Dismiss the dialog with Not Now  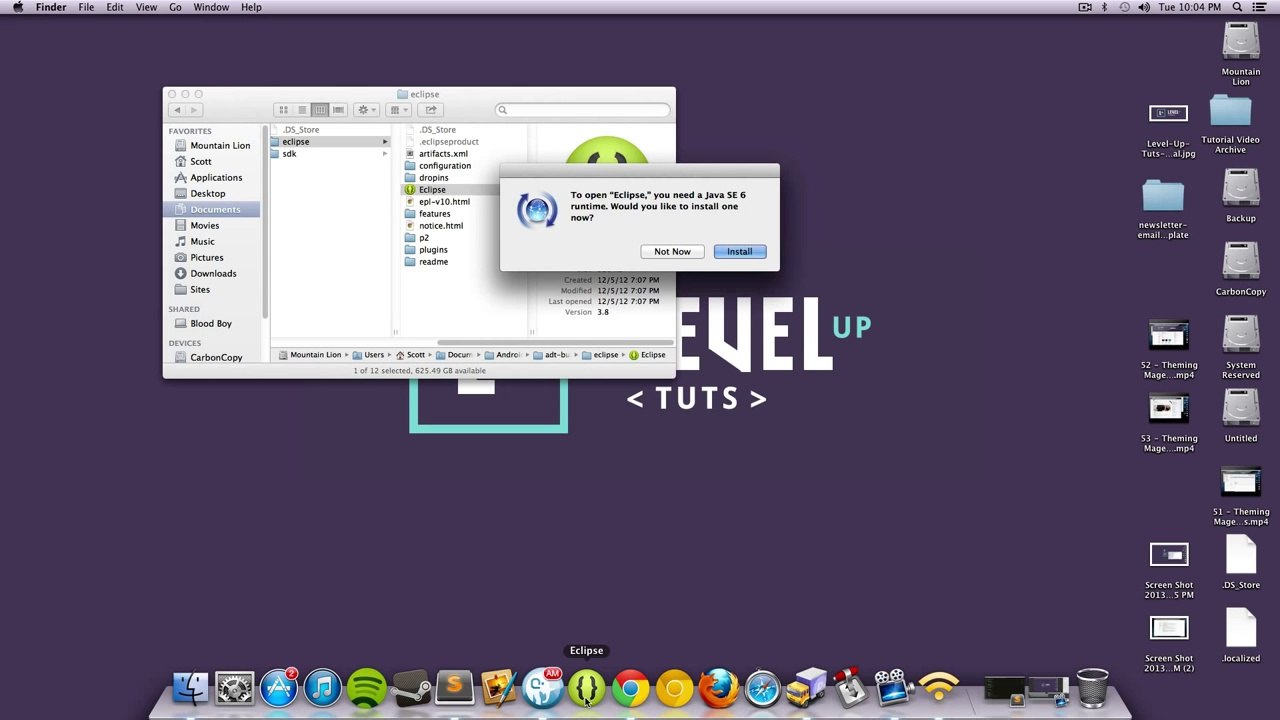pos(672,252)
